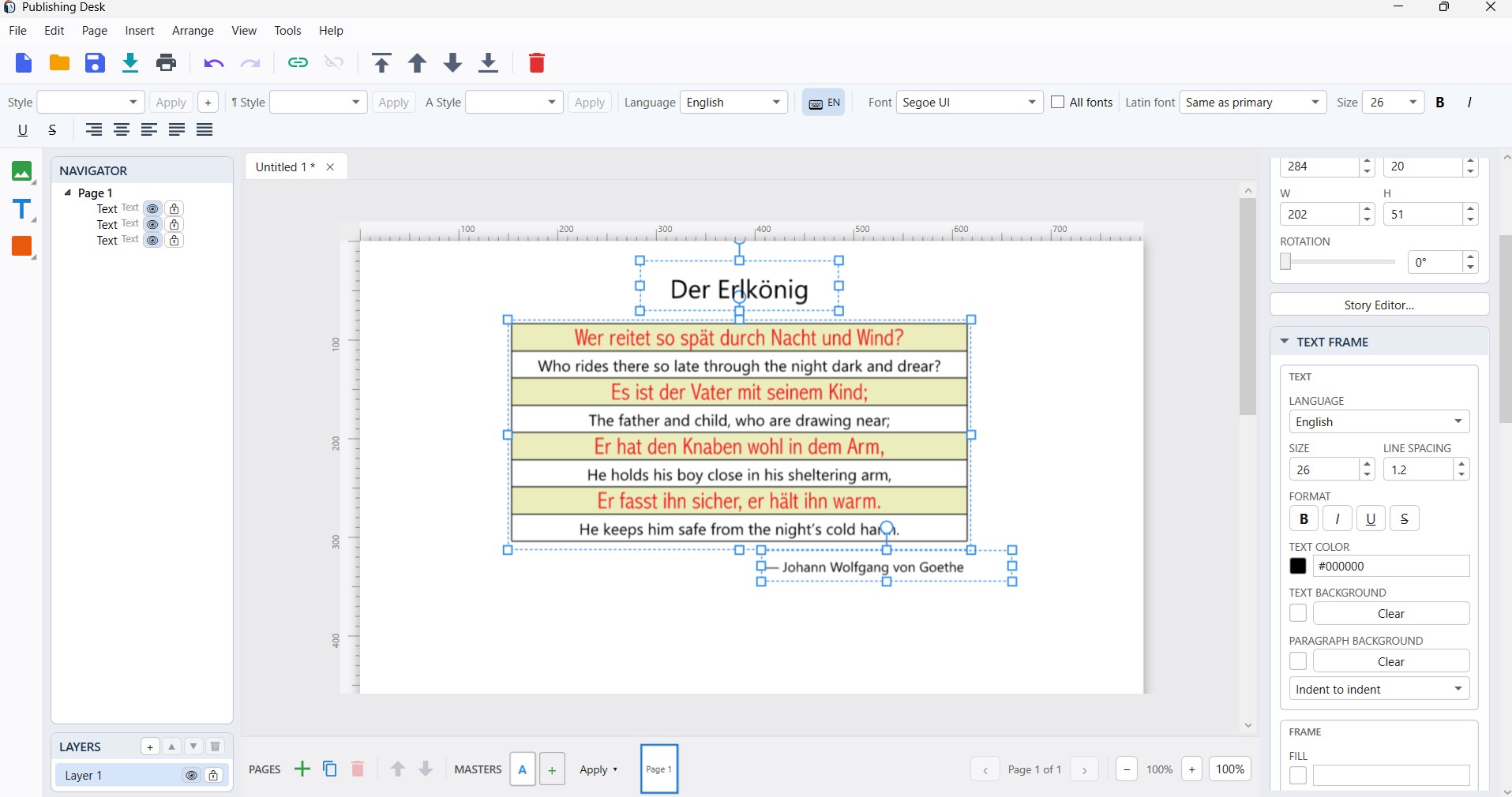Screen dimensions: 1512x797
Task: Select the image frame tool in left sidebar
Action: click(22, 171)
